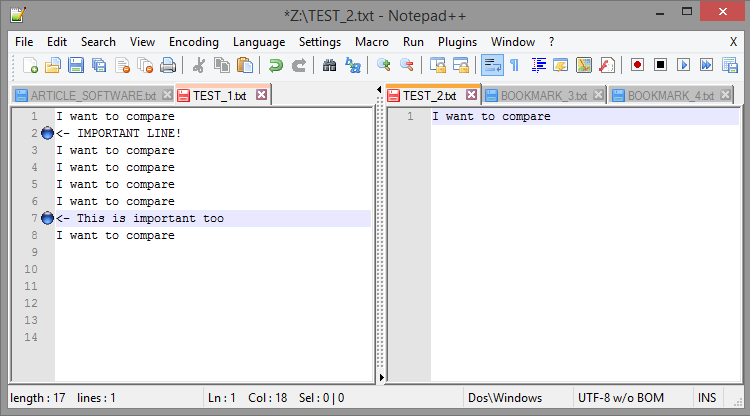Open the View menu
Screen dimensions: 750x416
pos(142,42)
